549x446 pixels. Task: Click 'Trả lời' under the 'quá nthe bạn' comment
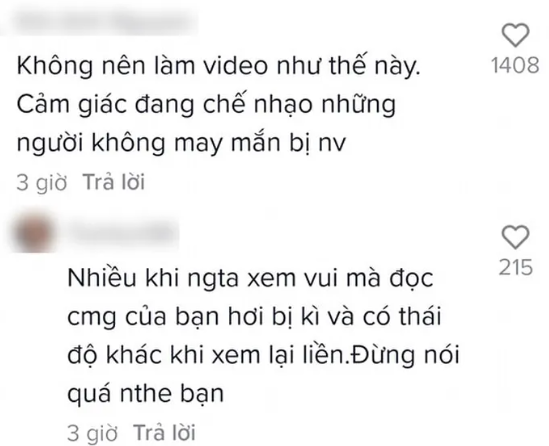164,432
